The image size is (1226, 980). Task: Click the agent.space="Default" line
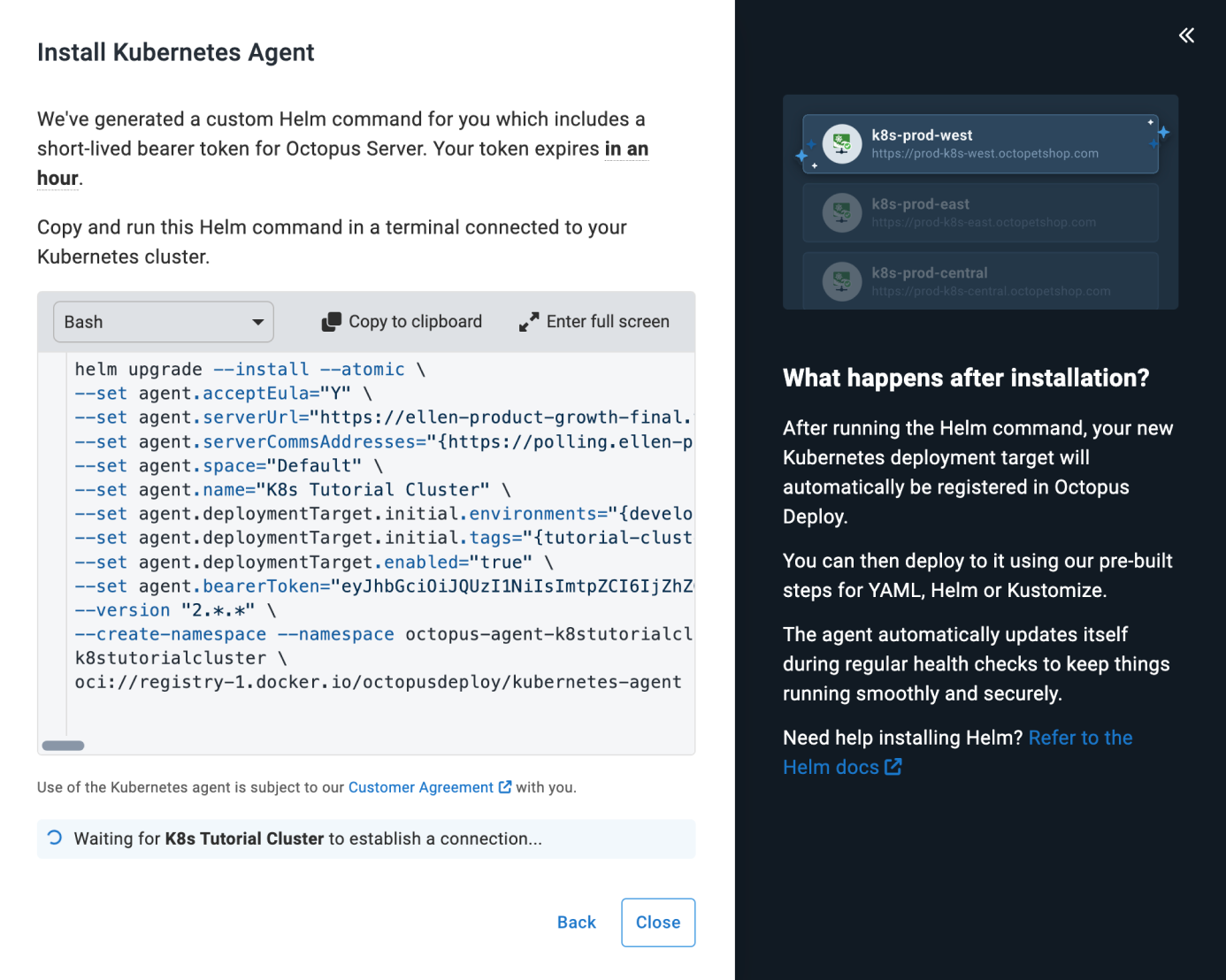pos(229,465)
